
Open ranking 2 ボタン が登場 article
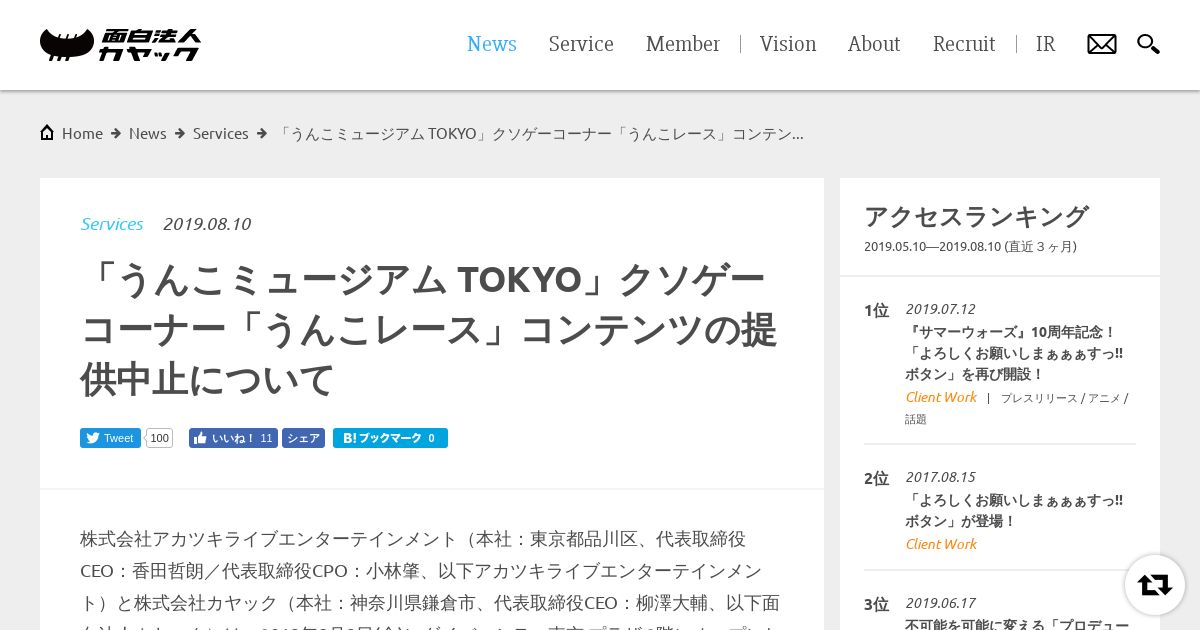pos(1014,510)
